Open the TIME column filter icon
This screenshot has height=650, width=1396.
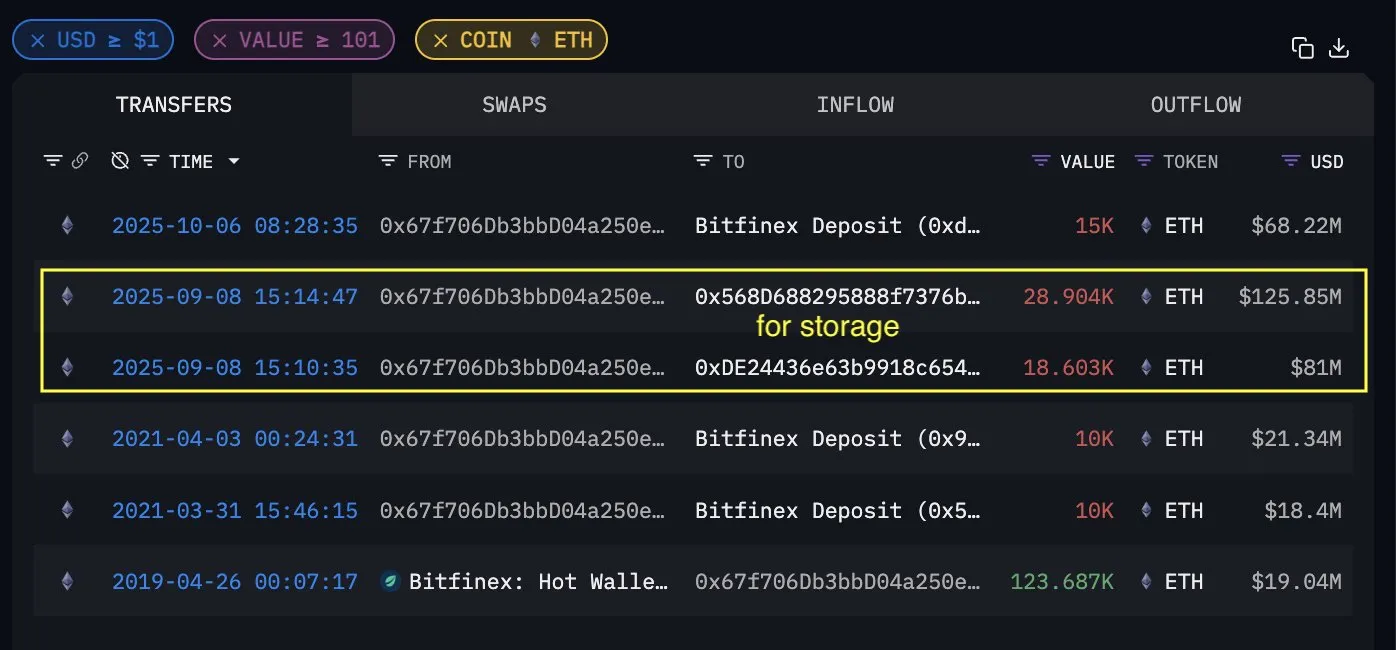coord(150,161)
